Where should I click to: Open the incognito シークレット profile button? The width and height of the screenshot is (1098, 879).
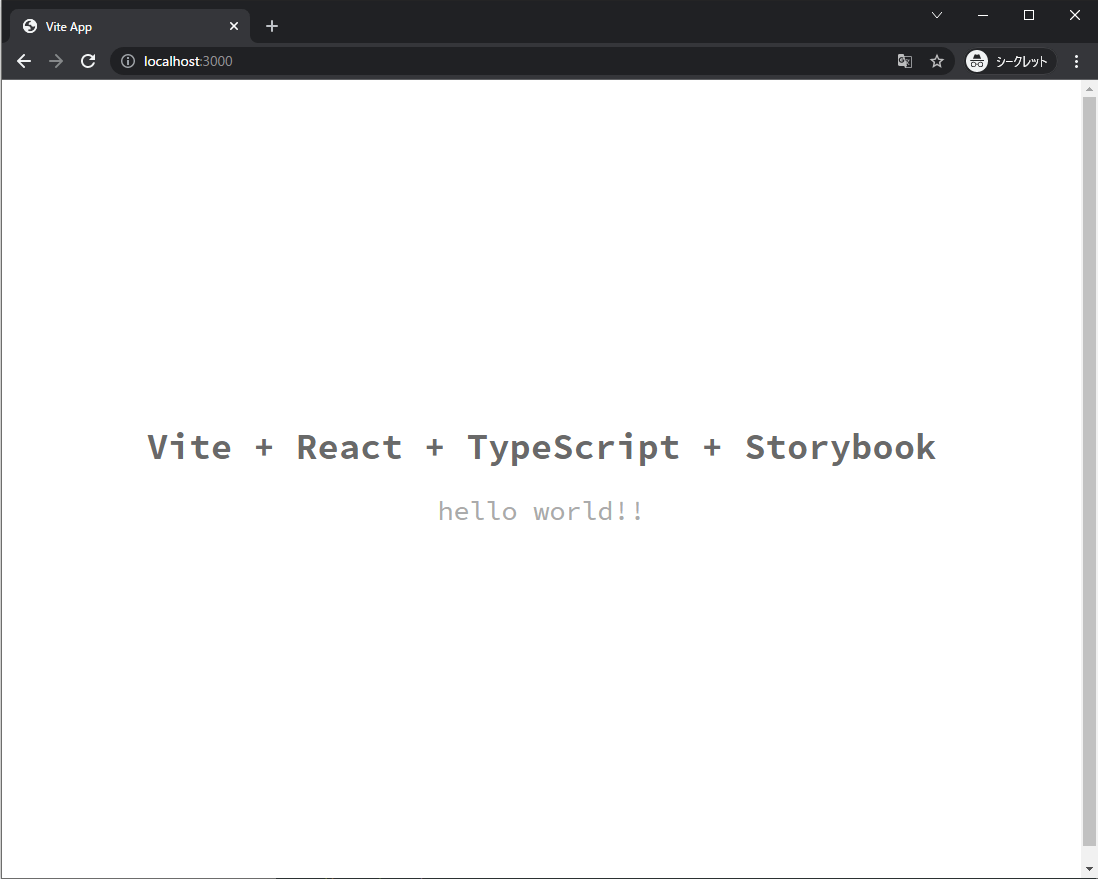click(x=1008, y=62)
